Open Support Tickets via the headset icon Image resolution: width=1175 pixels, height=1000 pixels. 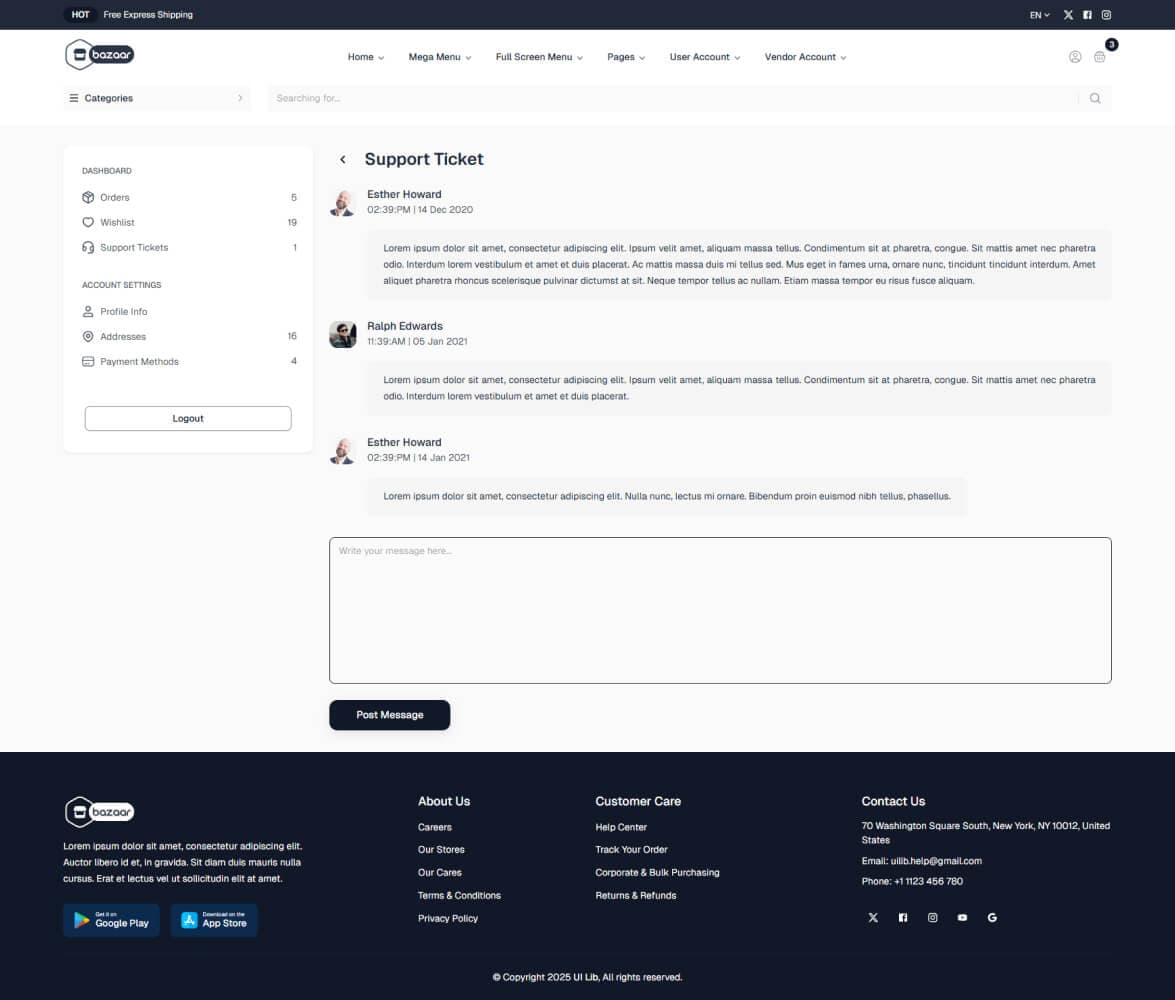pos(88,247)
